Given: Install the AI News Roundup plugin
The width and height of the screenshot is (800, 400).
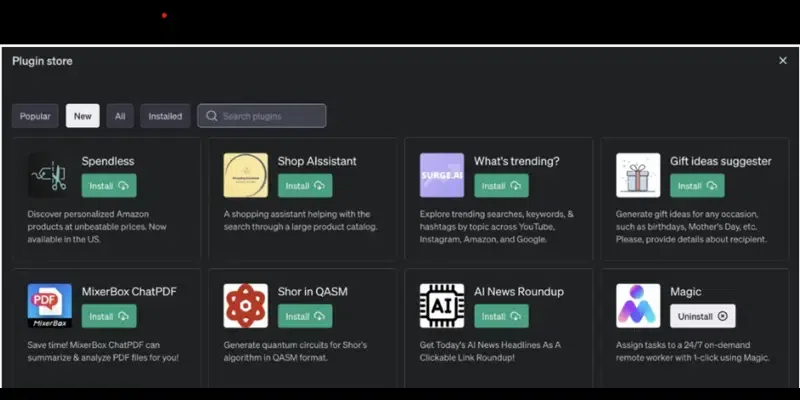Looking at the screenshot, I should pos(501,316).
